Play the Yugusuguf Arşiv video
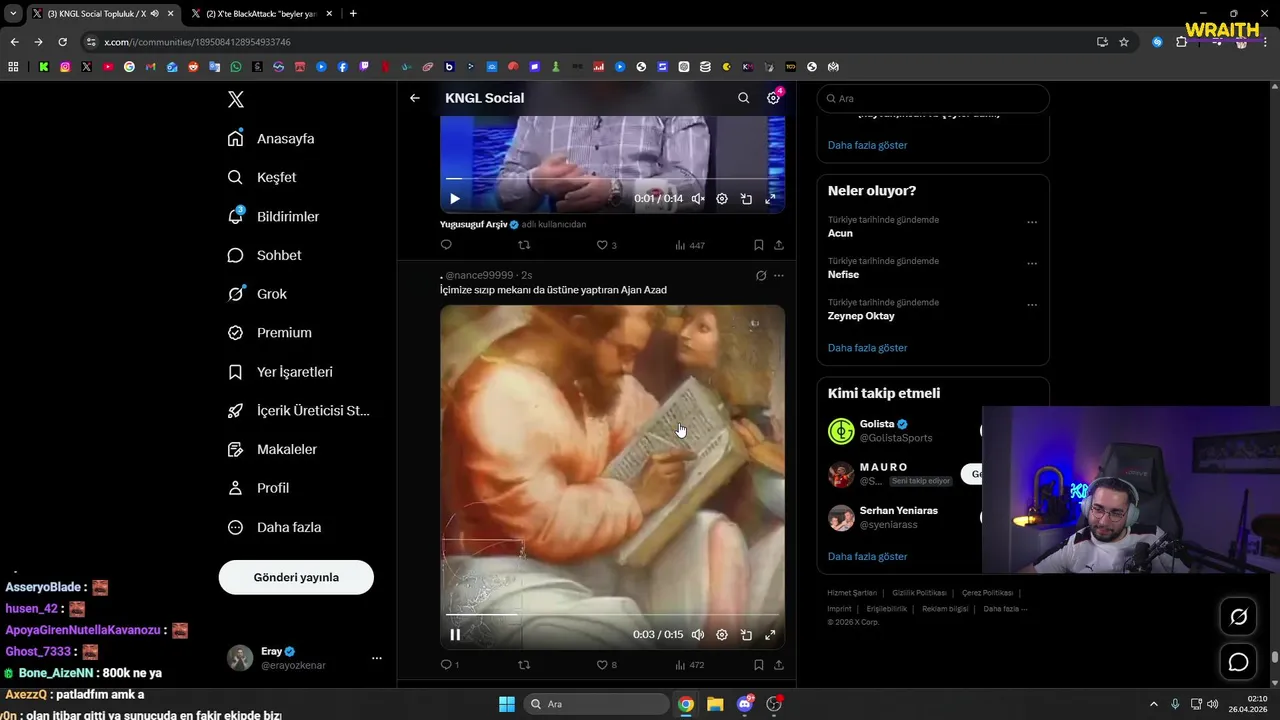1280x720 pixels. click(x=455, y=199)
